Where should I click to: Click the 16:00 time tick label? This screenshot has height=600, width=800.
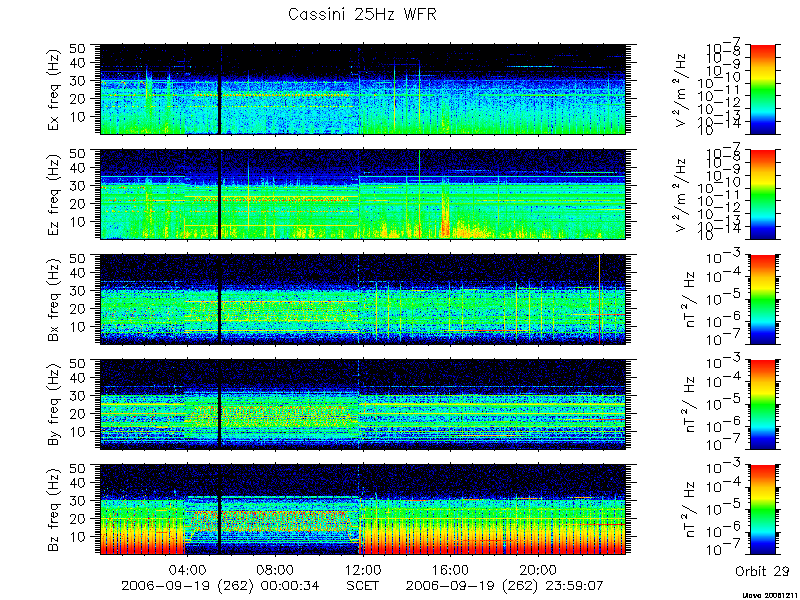point(451,569)
